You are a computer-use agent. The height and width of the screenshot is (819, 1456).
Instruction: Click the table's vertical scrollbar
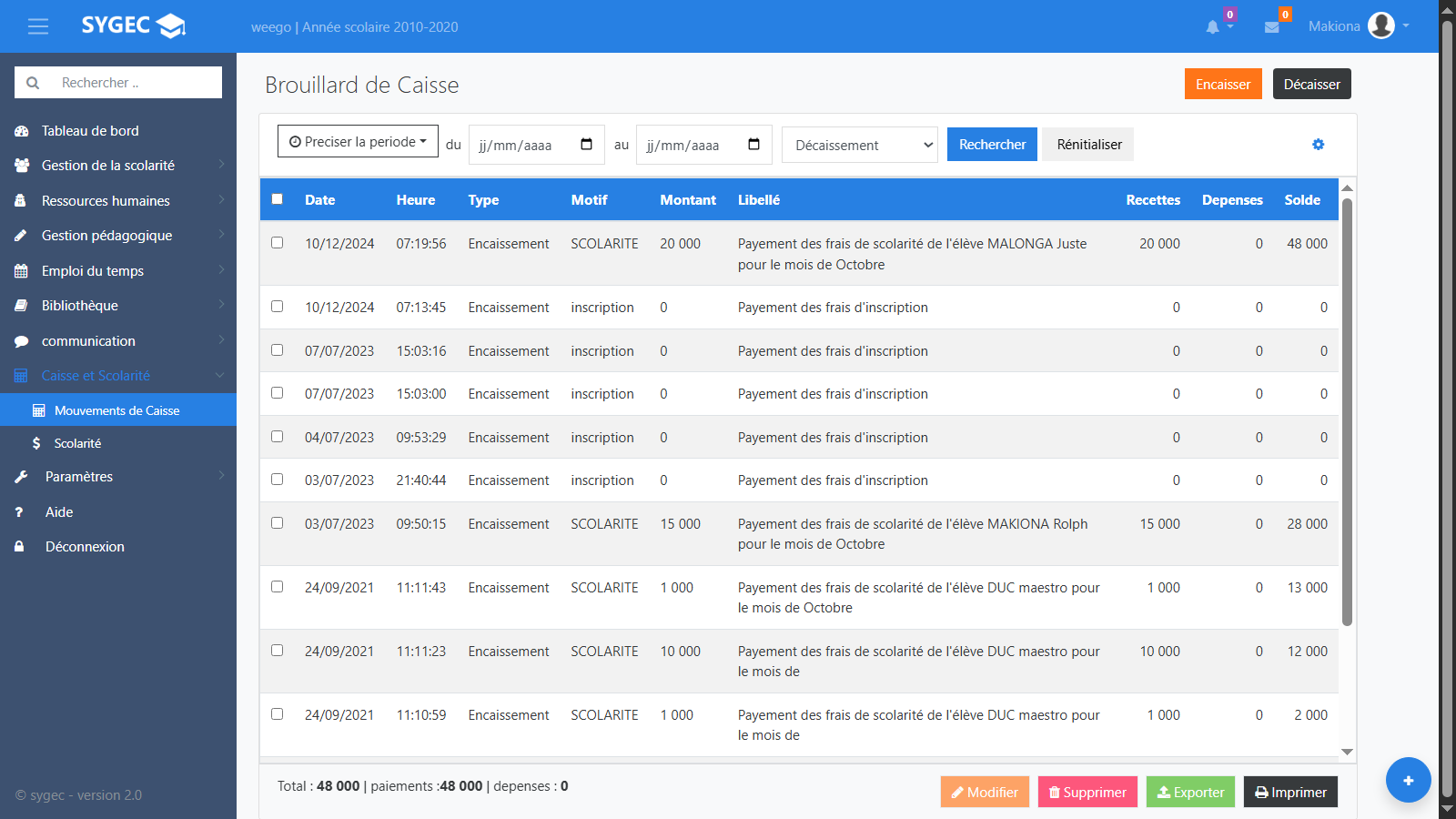1347,409
